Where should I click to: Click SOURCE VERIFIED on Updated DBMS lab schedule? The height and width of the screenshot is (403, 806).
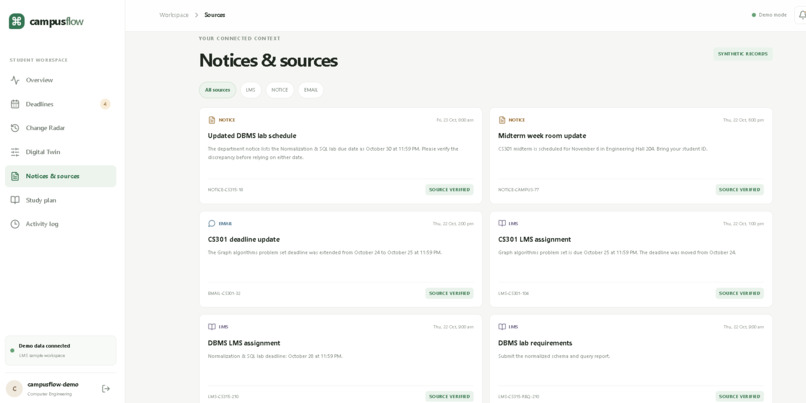[450, 190]
